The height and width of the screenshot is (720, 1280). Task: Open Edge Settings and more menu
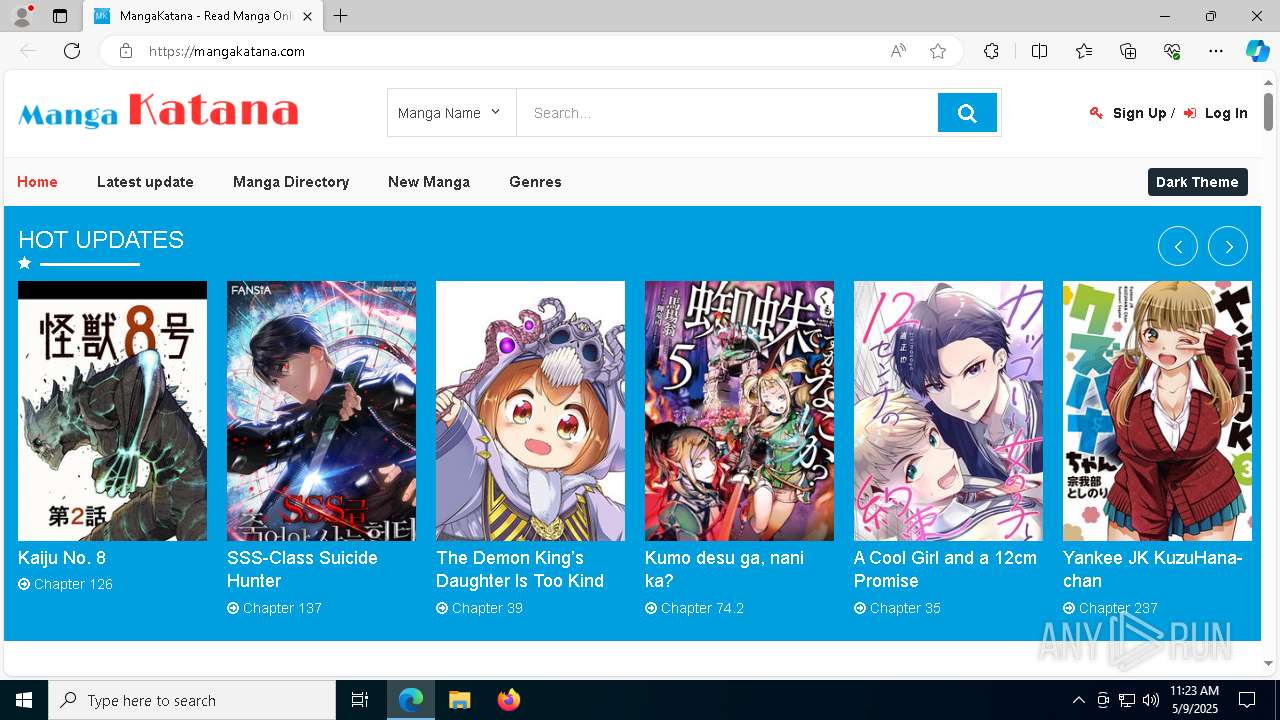(1216, 51)
